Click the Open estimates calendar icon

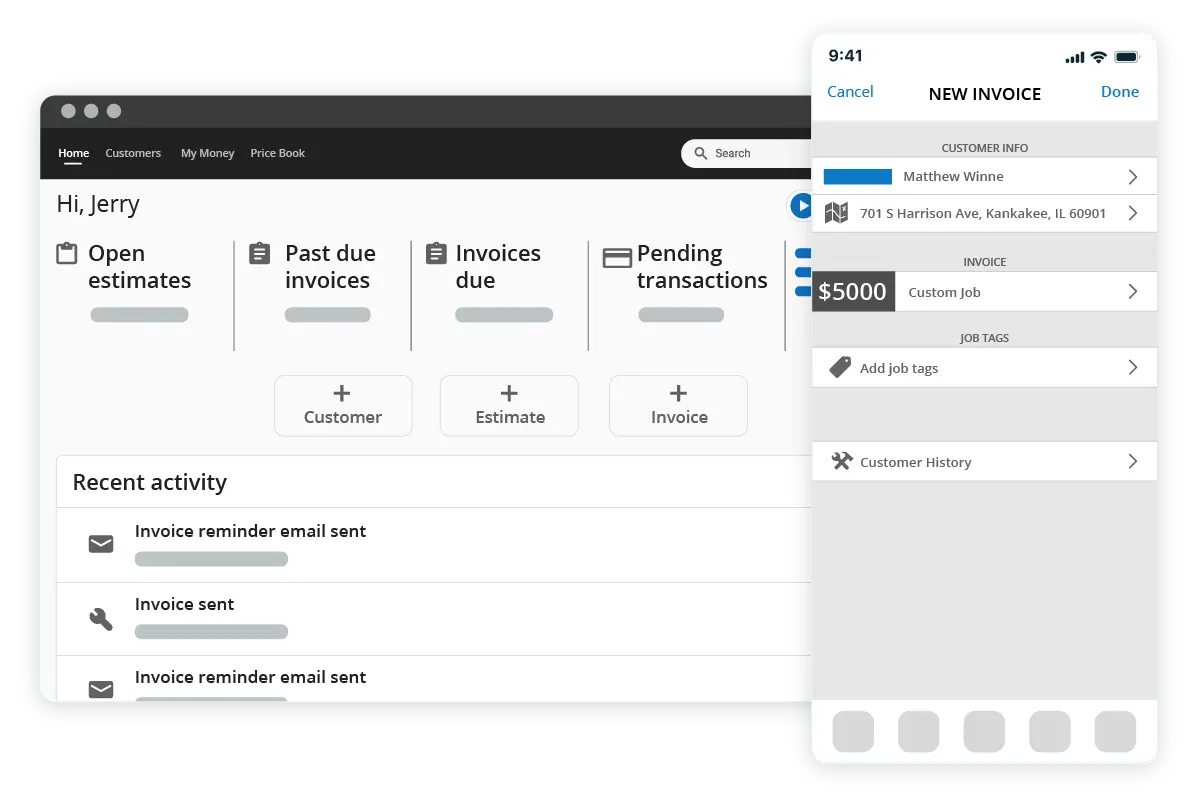(x=66, y=255)
